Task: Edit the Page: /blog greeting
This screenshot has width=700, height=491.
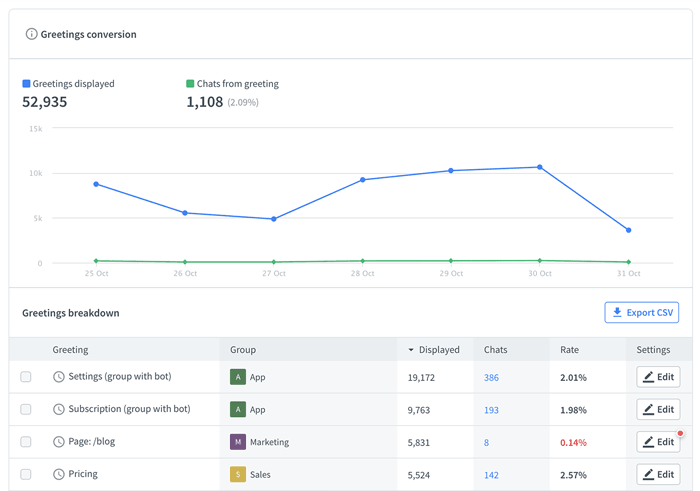Action: [x=658, y=442]
